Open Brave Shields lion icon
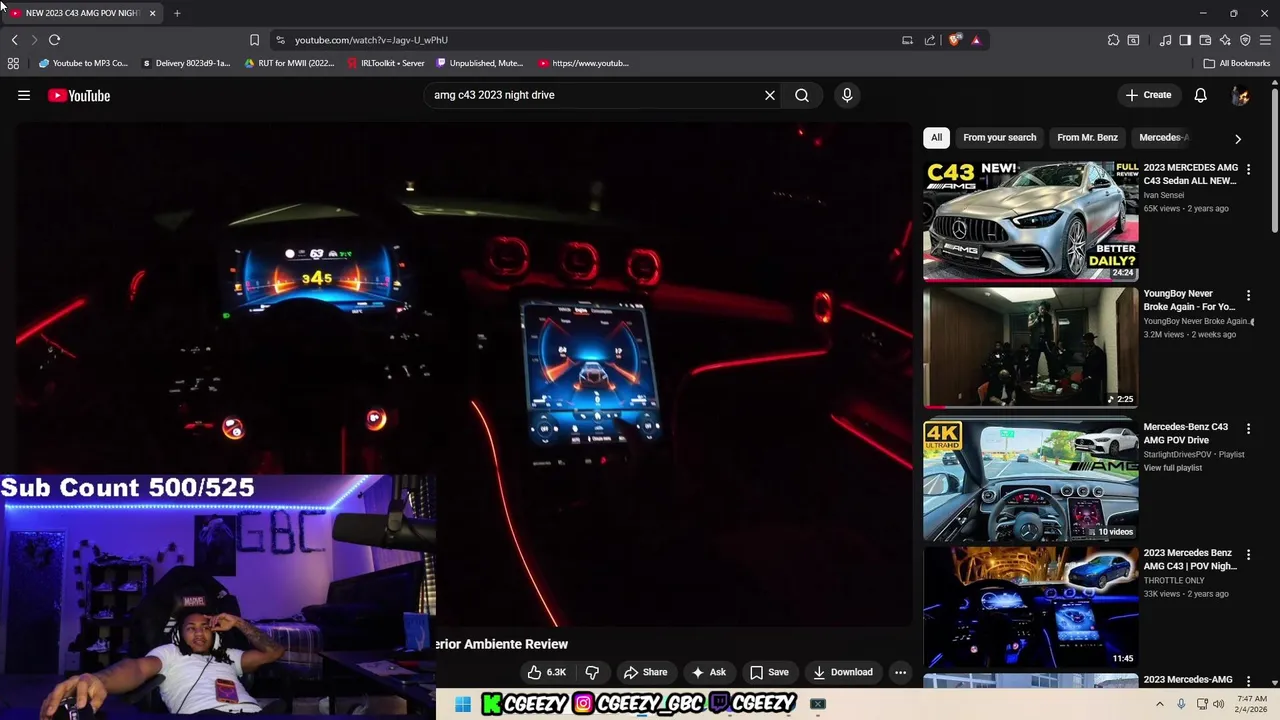Viewport: 1280px width, 720px height. (x=955, y=40)
